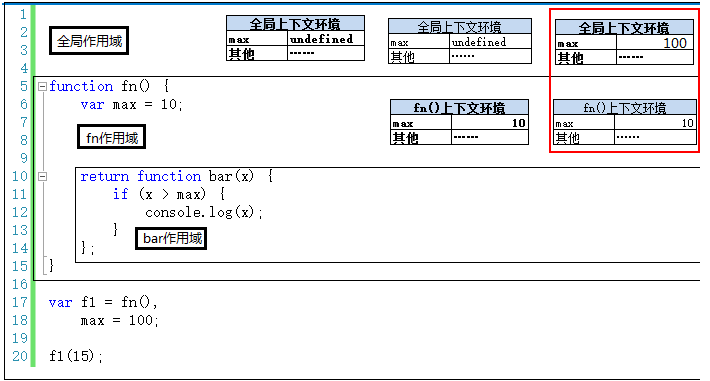This screenshot has height=381, width=710.
Task: Click the 'if (x > max) {' line
Action: tap(169, 194)
